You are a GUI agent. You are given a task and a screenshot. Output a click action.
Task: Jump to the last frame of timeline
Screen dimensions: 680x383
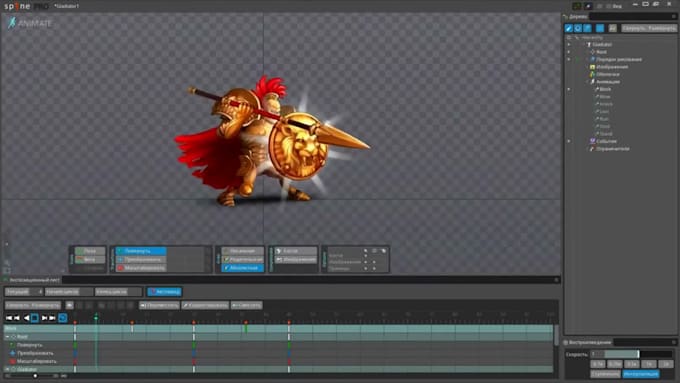tap(52, 318)
